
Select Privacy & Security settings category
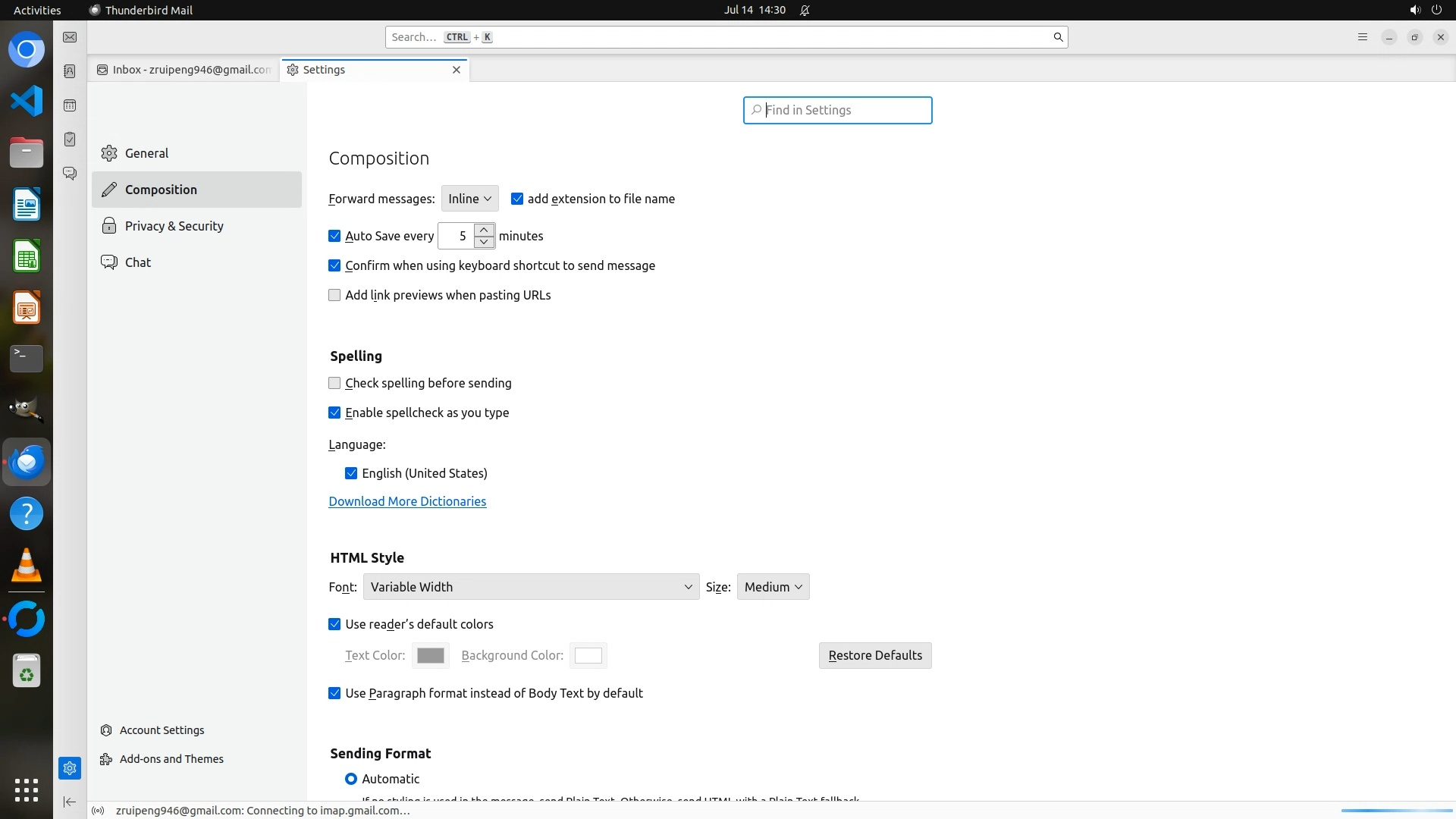(174, 227)
